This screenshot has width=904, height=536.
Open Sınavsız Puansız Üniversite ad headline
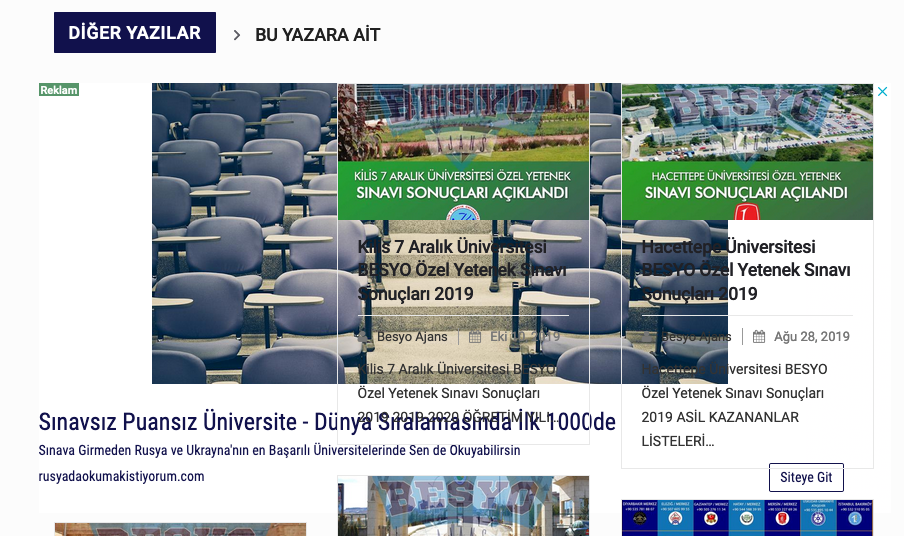(327, 422)
